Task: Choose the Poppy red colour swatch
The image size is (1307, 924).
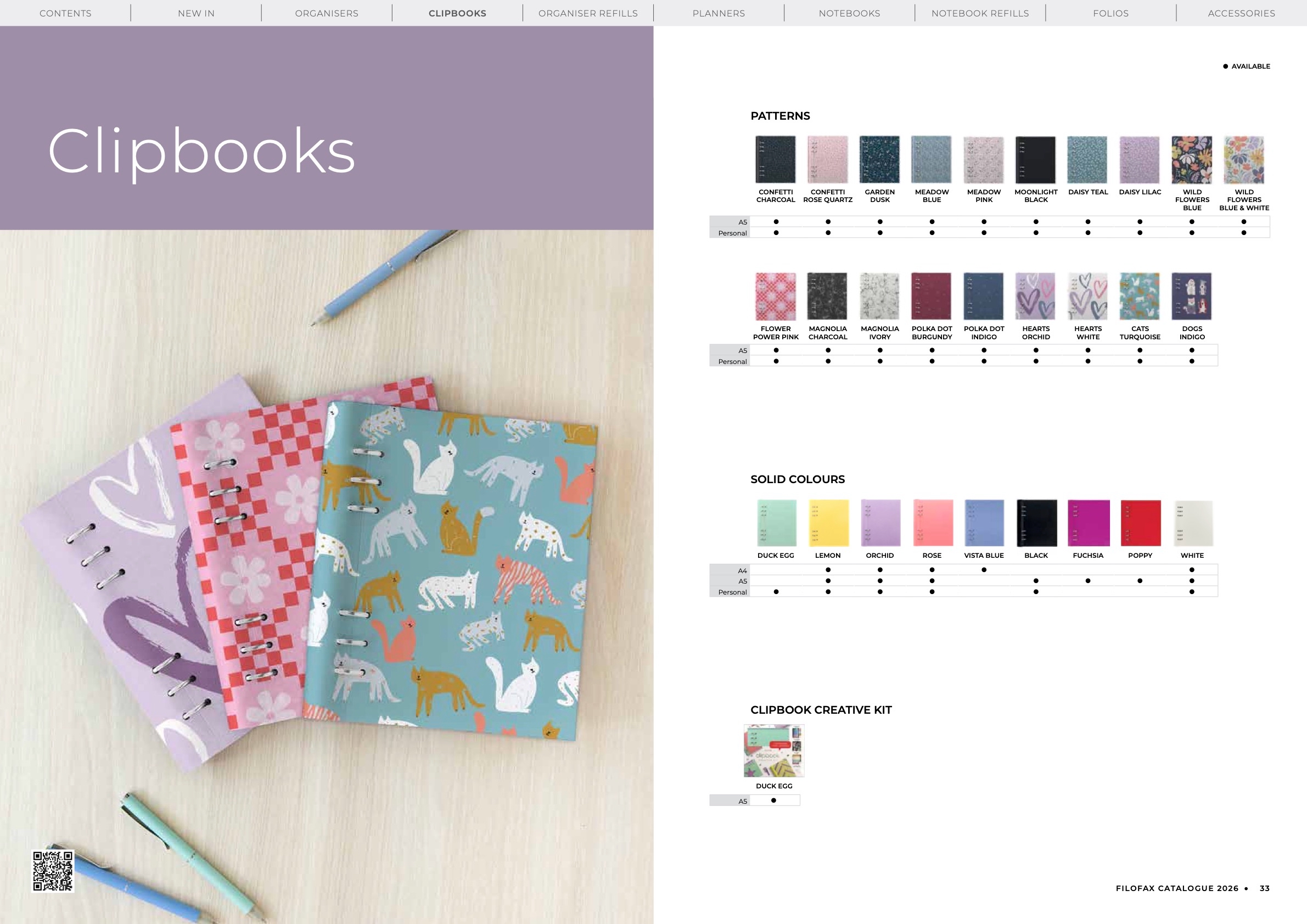Action: pos(1140,523)
